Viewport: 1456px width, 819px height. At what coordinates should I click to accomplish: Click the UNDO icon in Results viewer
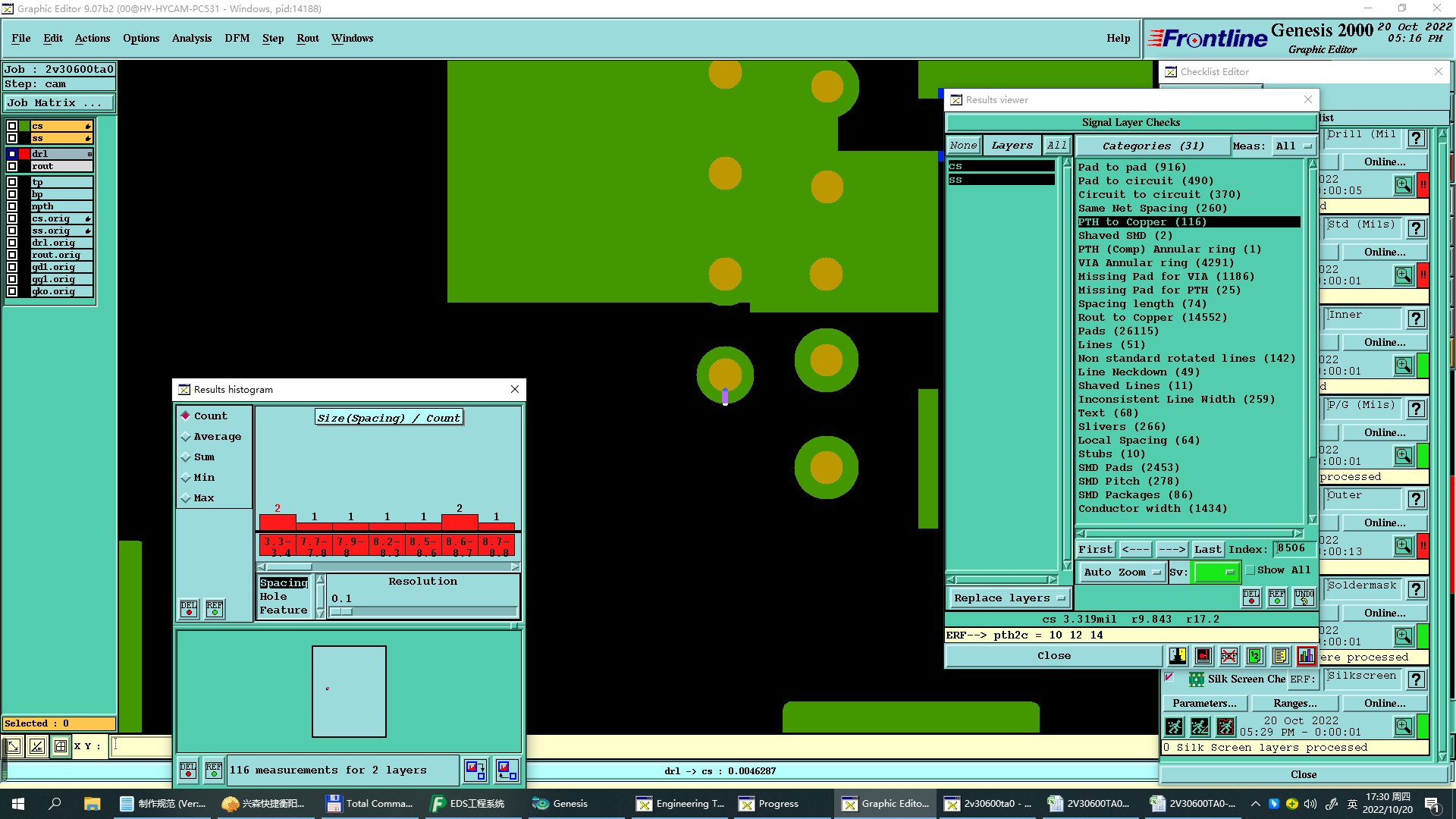pyautogui.click(x=1304, y=598)
